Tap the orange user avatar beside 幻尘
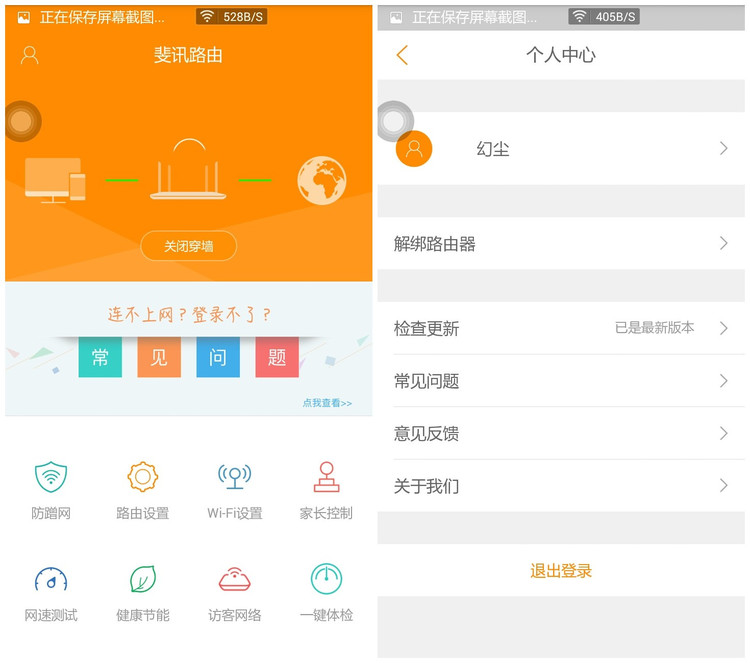The image size is (750, 663). 414,149
